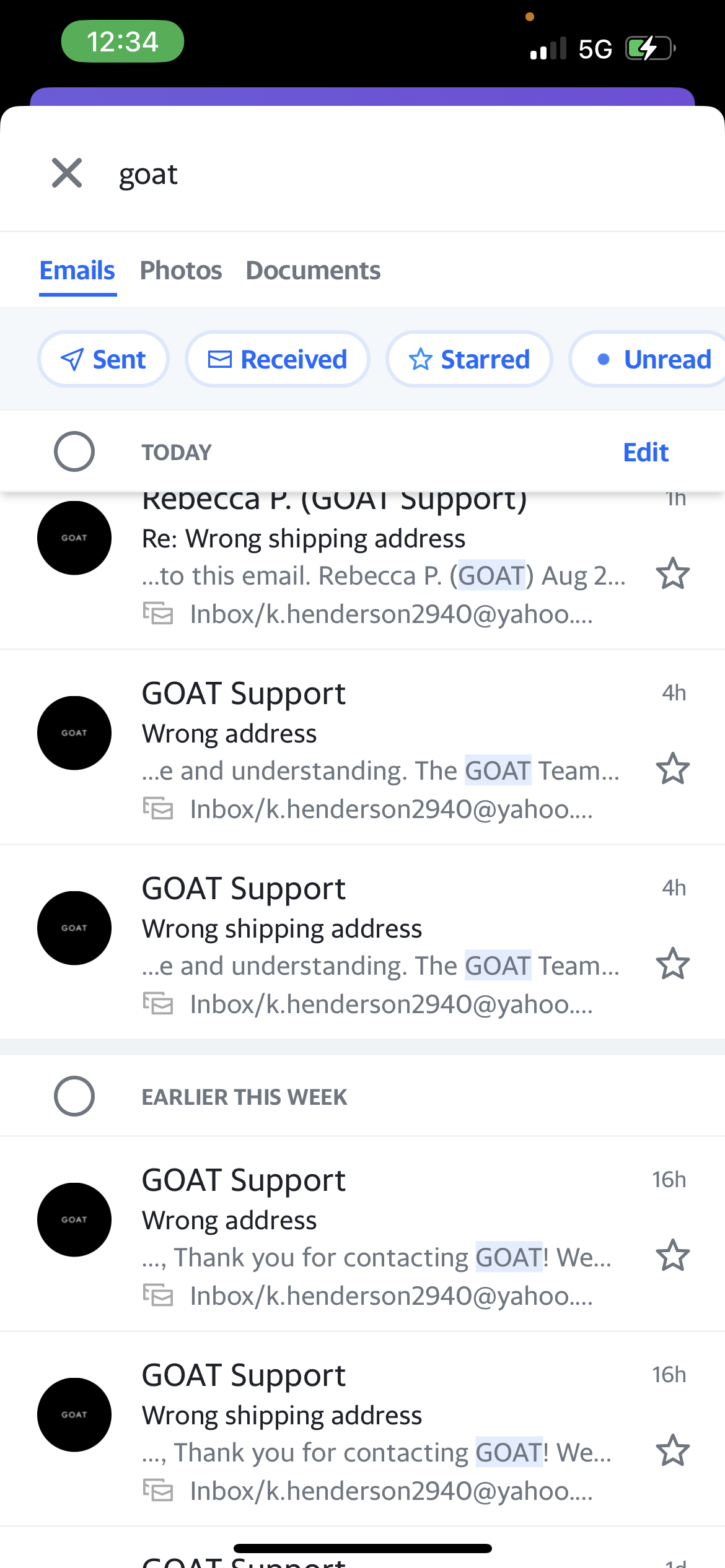This screenshot has height=1568, width=725.
Task: Select all emails under EARLIER THIS WEEK
Action: (74, 1096)
